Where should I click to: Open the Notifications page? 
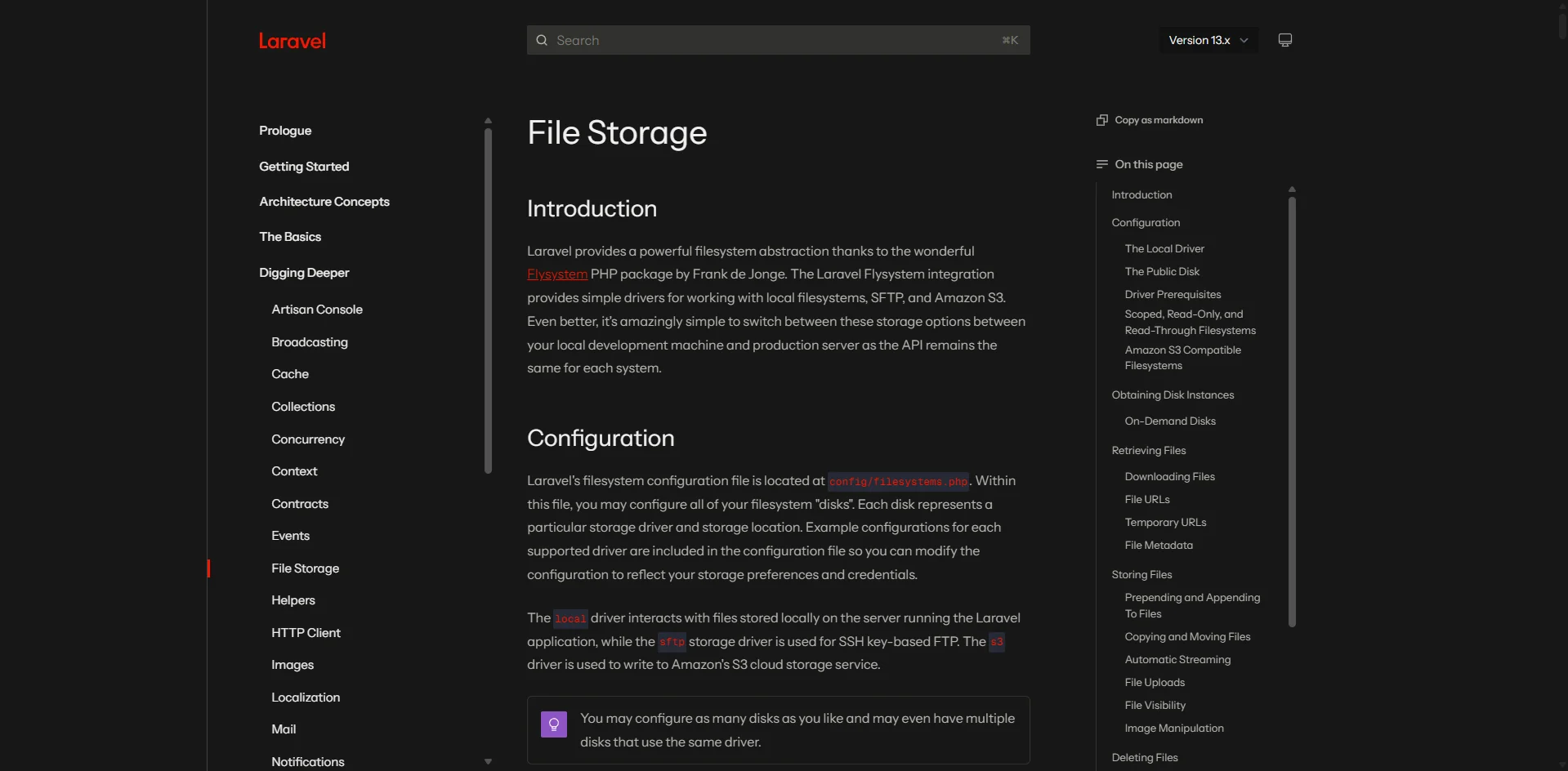pyautogui.click(x=308, y=762)
